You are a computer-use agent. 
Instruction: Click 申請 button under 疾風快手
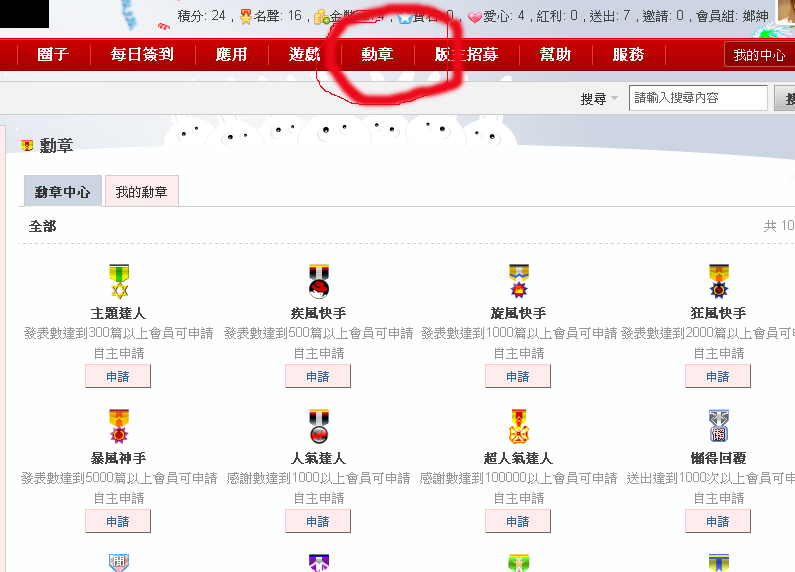318,377
